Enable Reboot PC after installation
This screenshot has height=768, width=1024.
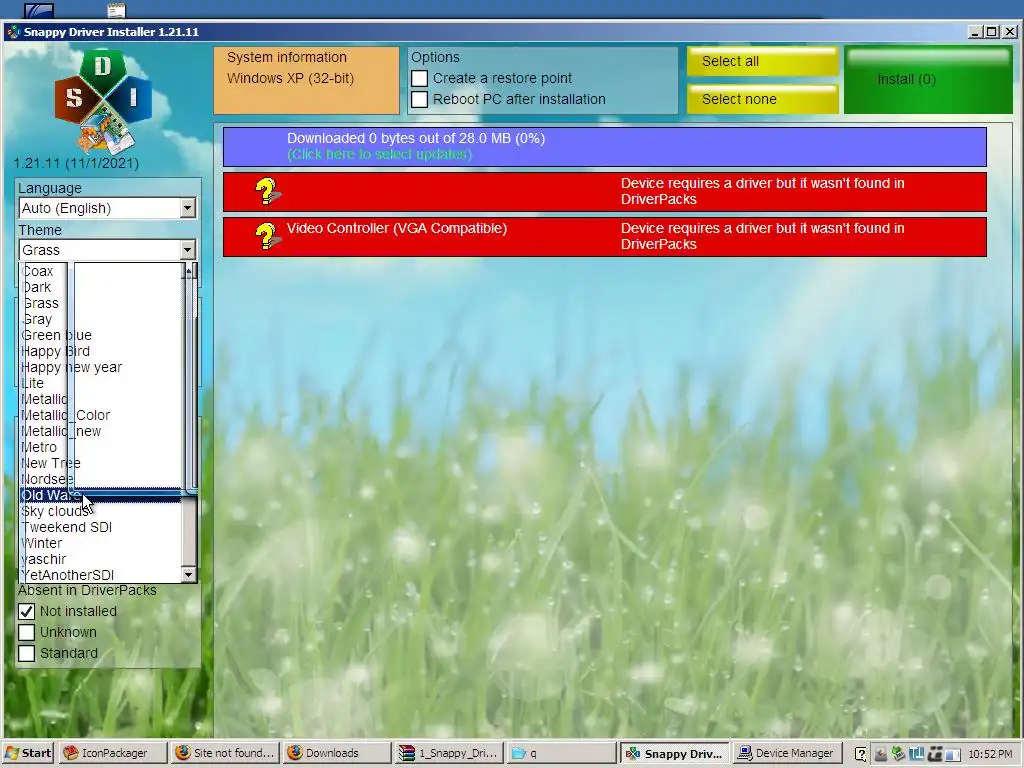pos(419,99)
